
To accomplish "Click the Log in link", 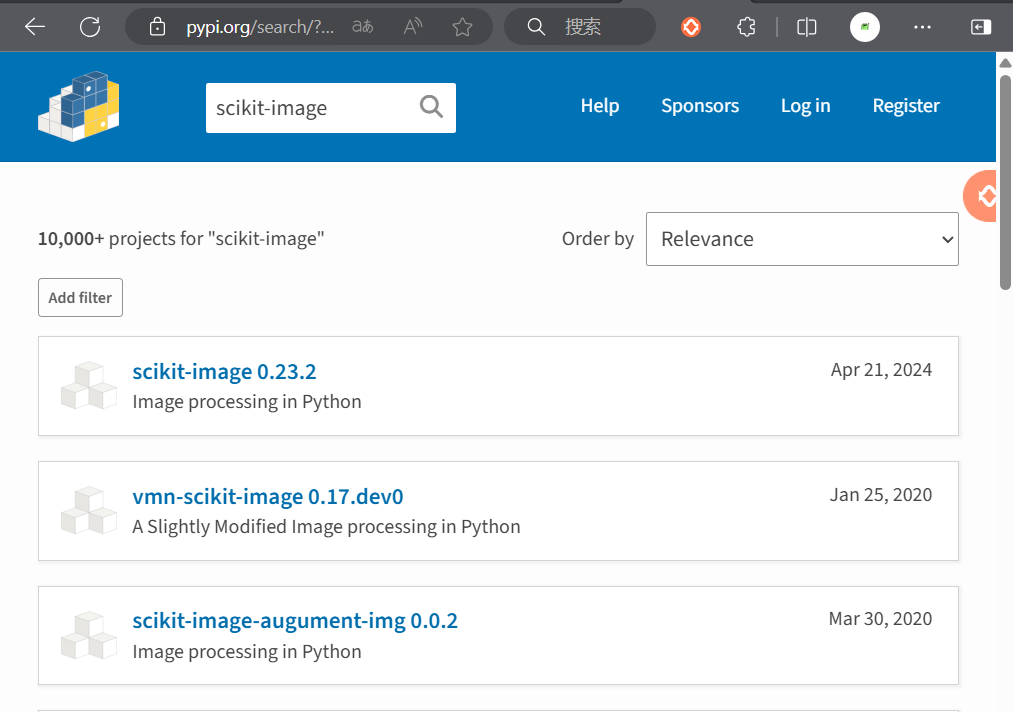I will (x=805, y=106).
